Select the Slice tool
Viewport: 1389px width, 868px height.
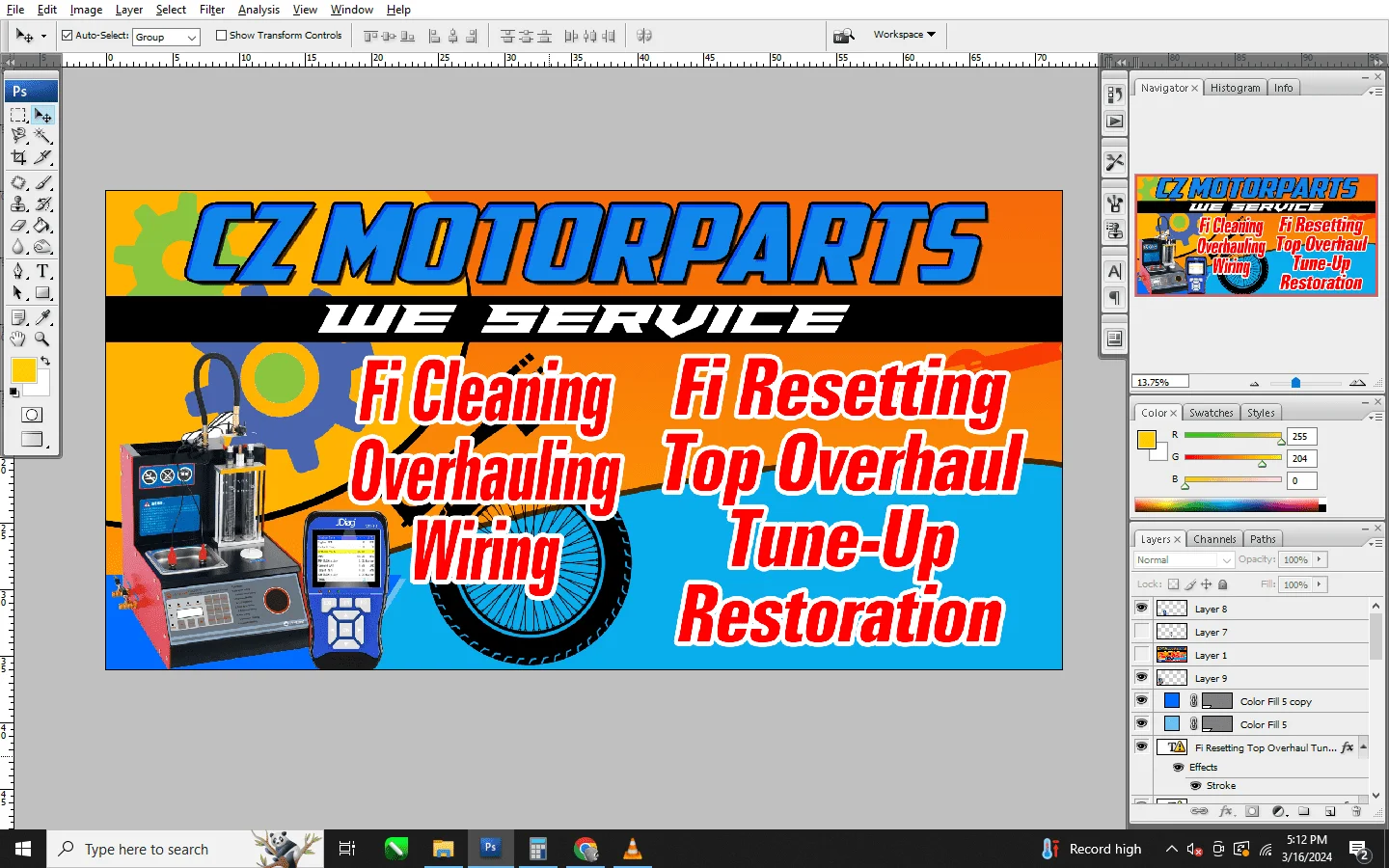coord(43,157)
